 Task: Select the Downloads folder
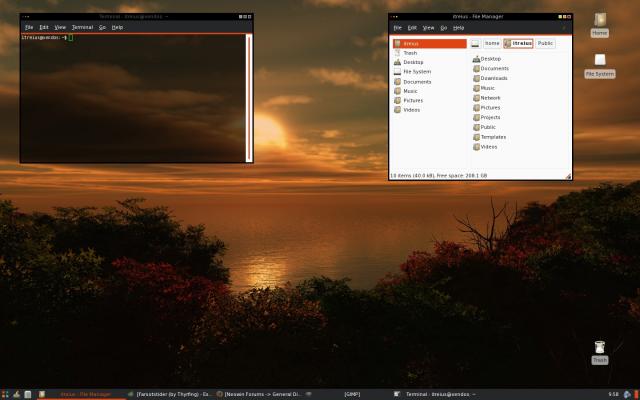click(x=490, y=78)
